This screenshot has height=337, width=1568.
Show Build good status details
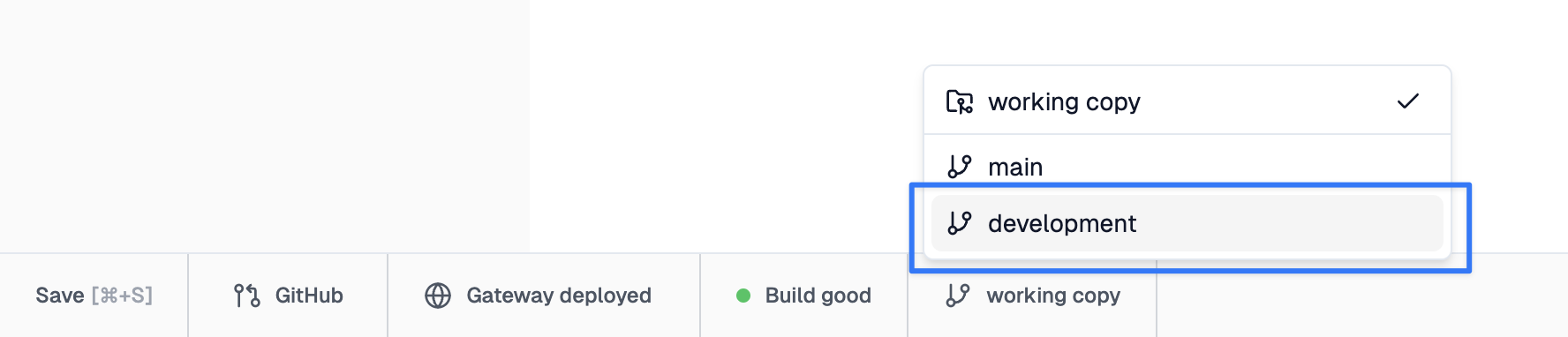pos(804,296)
